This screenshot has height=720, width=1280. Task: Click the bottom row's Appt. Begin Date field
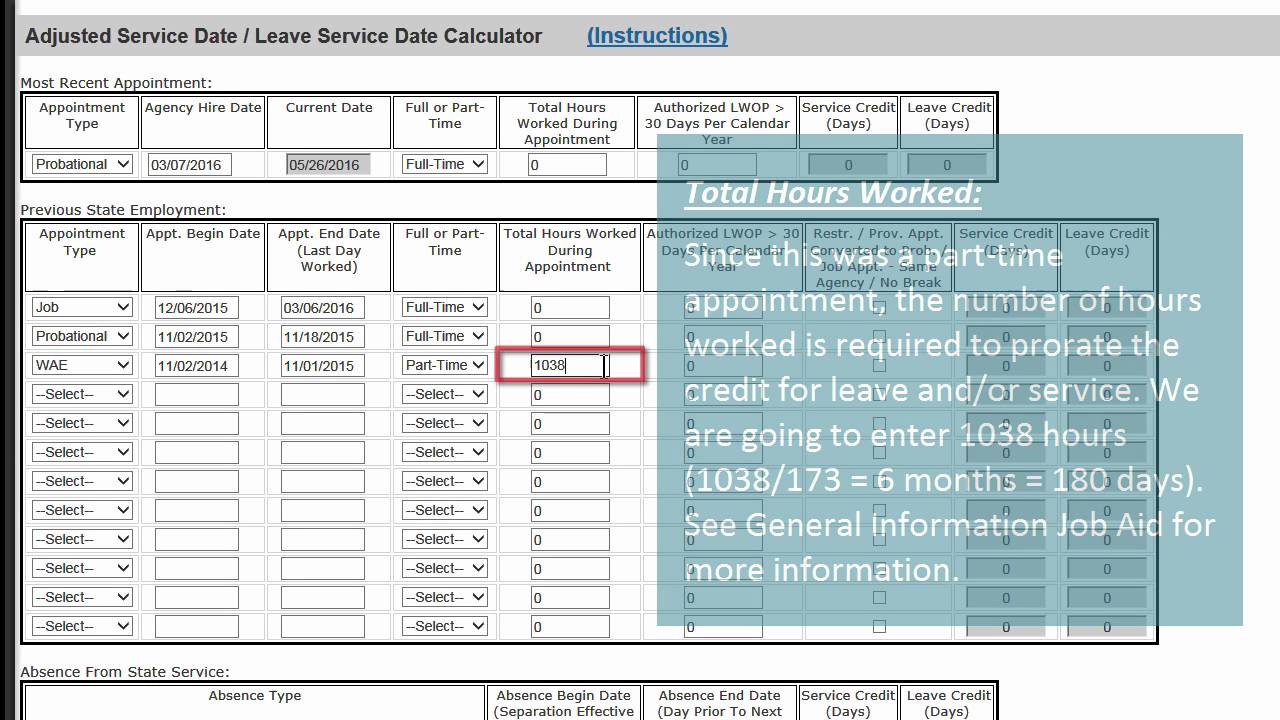click(197, 627)
